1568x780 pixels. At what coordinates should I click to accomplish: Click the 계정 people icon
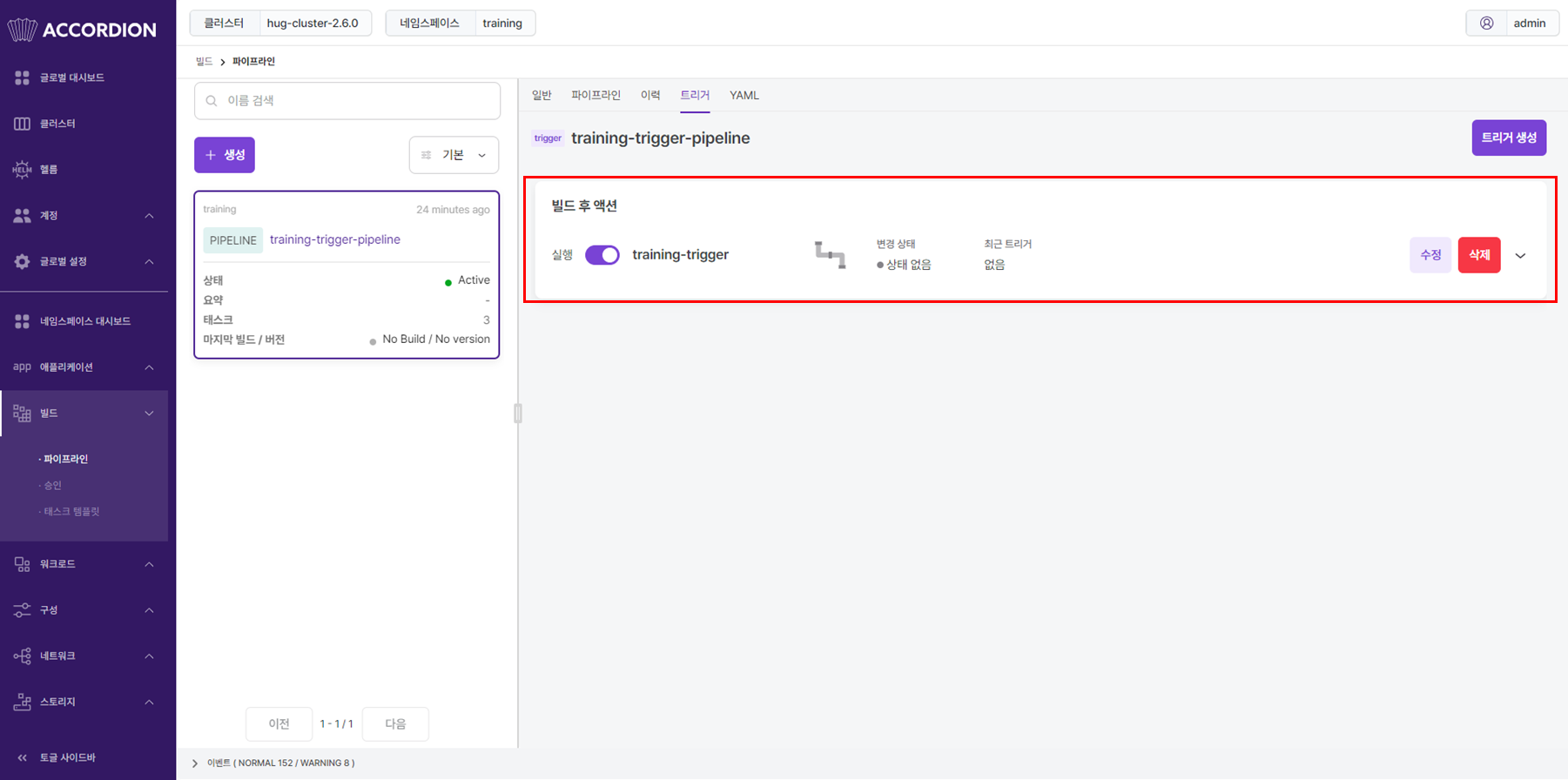23,216
